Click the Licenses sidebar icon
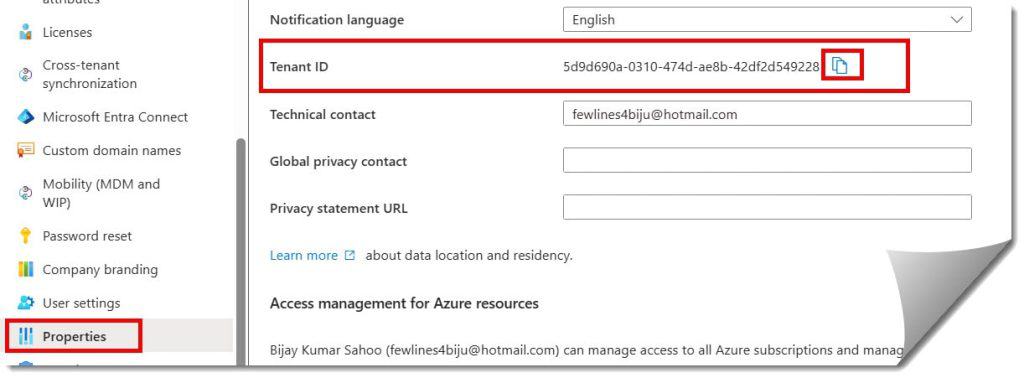 (x=25, y=32)
